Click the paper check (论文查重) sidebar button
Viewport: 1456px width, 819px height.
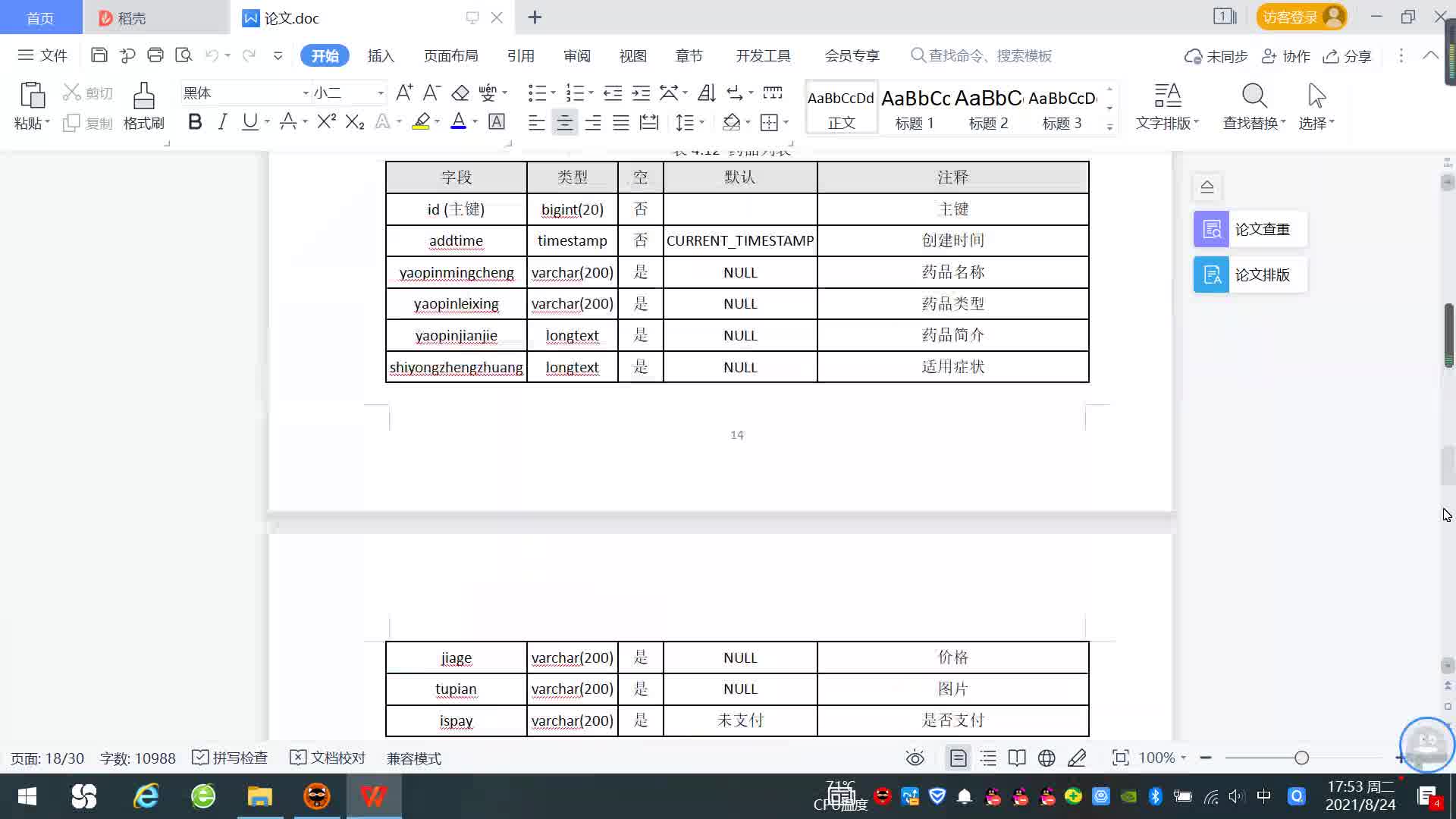point(1250,229)
